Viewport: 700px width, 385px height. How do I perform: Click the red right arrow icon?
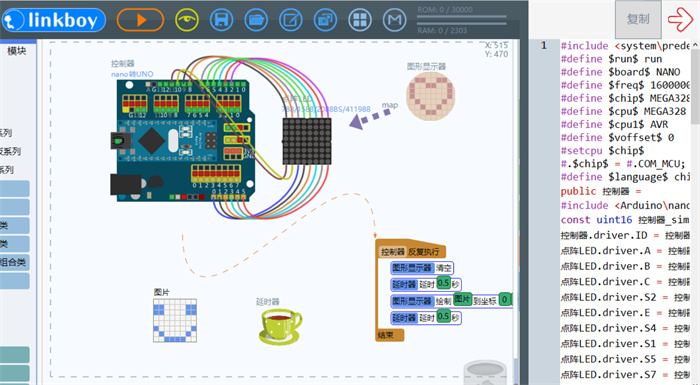pyautogui.click(x=680, y=19)
